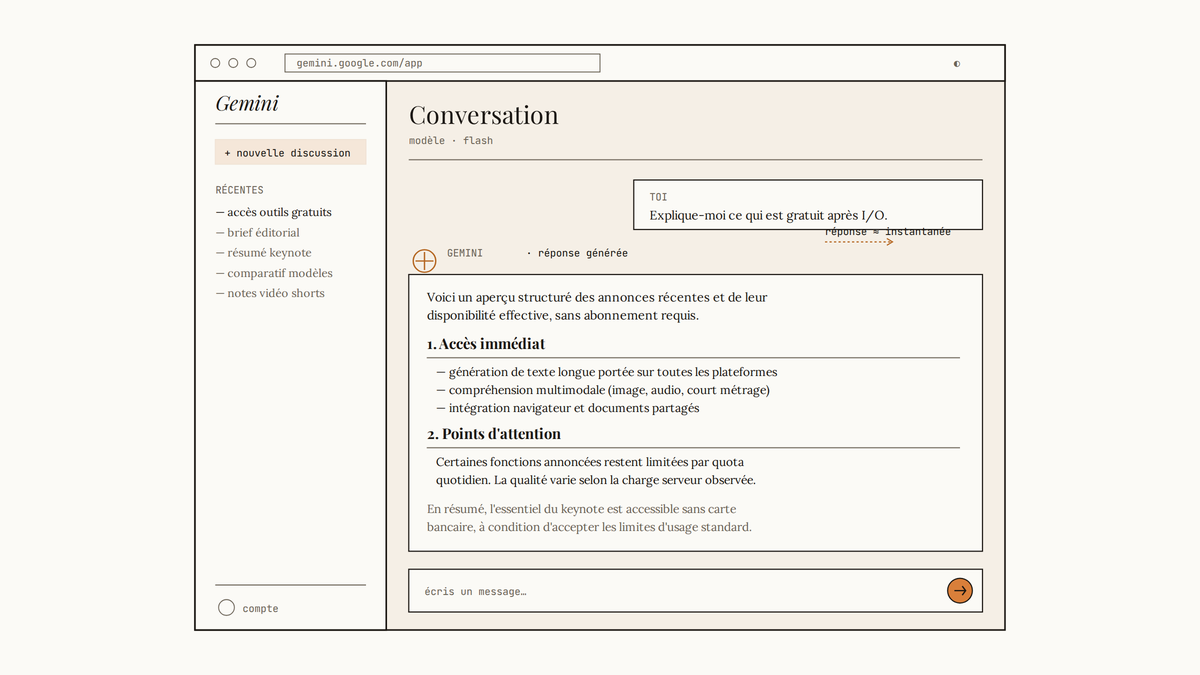The width and height of the screenshot is (1200, 675).
Task: Click the 'Certaines fonctions annoncées' paragraph
Action: [x=596, y=471]
